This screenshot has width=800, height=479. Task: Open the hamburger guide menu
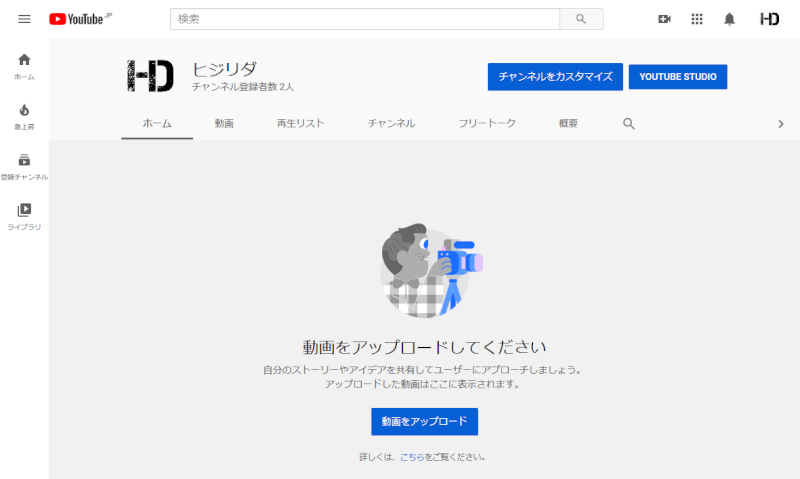point(24,19)
